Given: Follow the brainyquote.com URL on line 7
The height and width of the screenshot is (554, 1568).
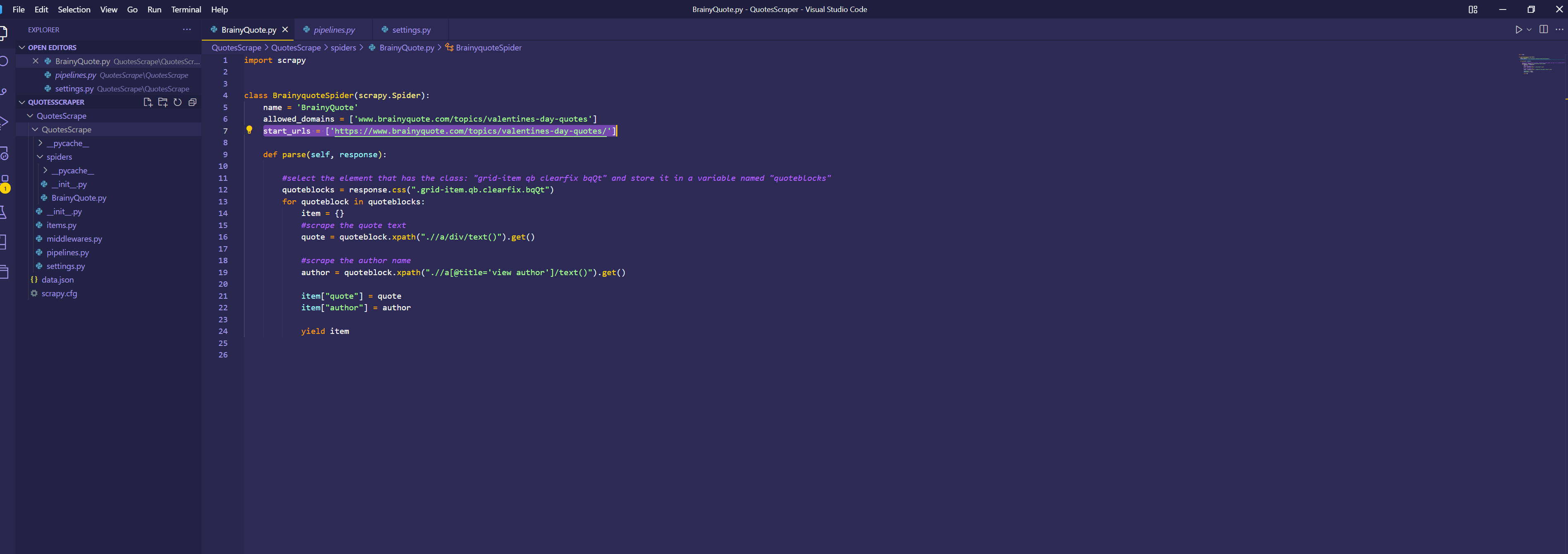Looking at the screenshot, I should point(471,131).
